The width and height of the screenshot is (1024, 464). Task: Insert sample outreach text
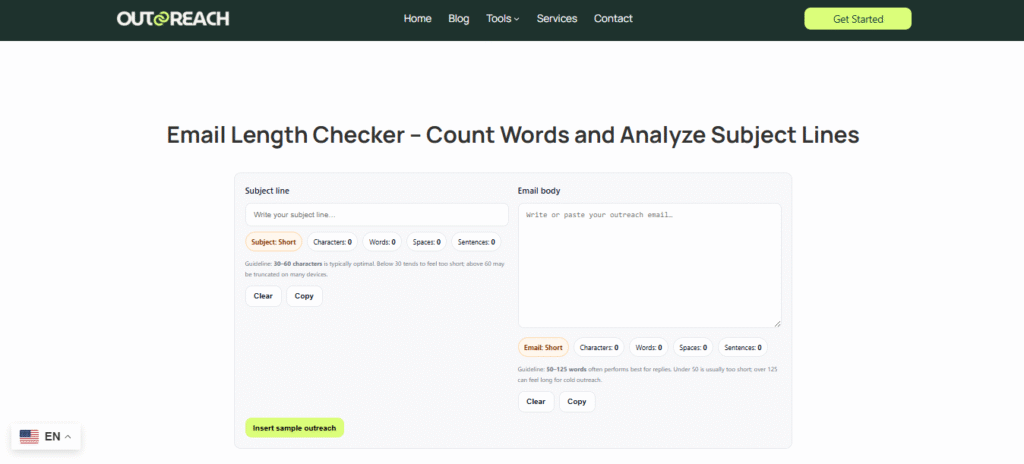tap(294, 428)
